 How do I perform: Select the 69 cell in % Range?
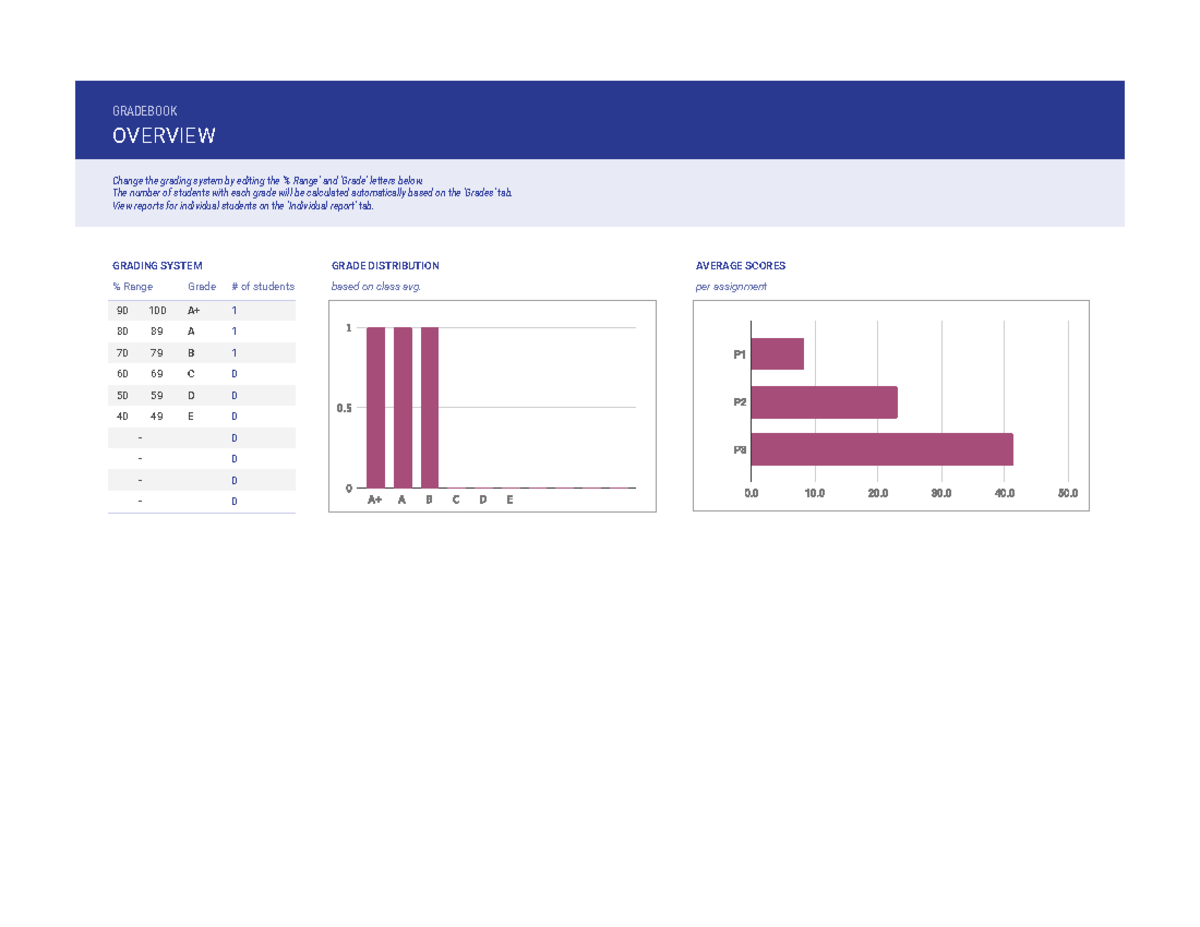tap(158, 374)
